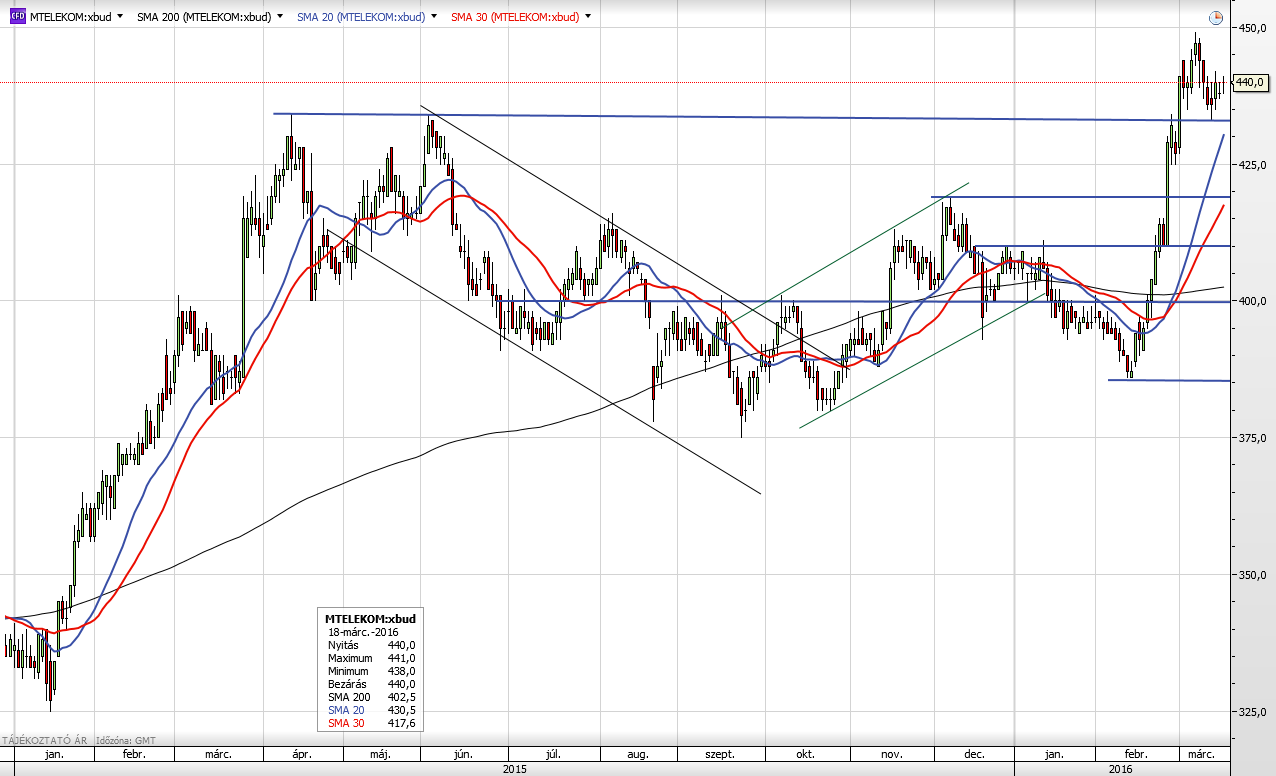Click the 450,0 price axis label
This screenshot has height=776, width=1276.
(x=1254, y=28)
